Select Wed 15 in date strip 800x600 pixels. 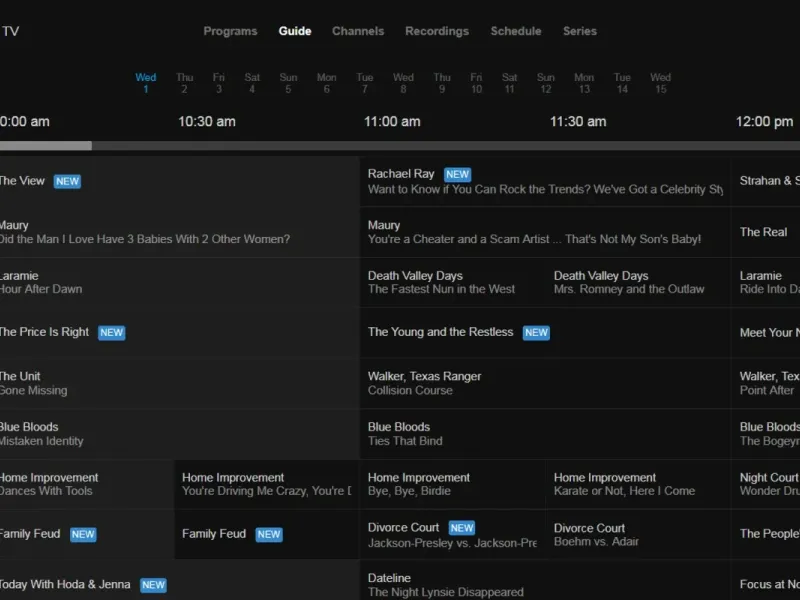point(660,83)
